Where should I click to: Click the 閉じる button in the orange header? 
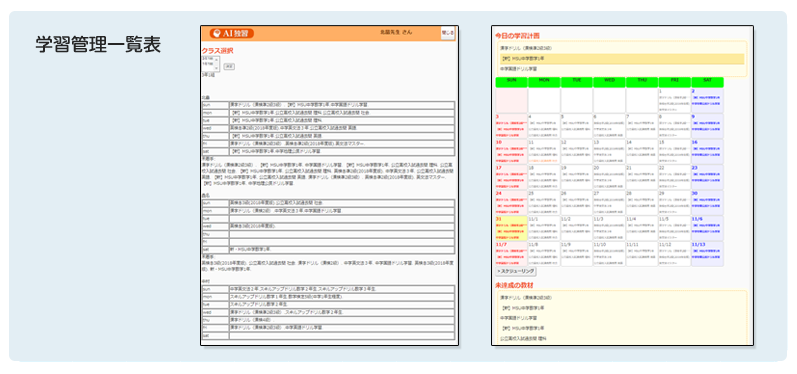coord(448,33)
